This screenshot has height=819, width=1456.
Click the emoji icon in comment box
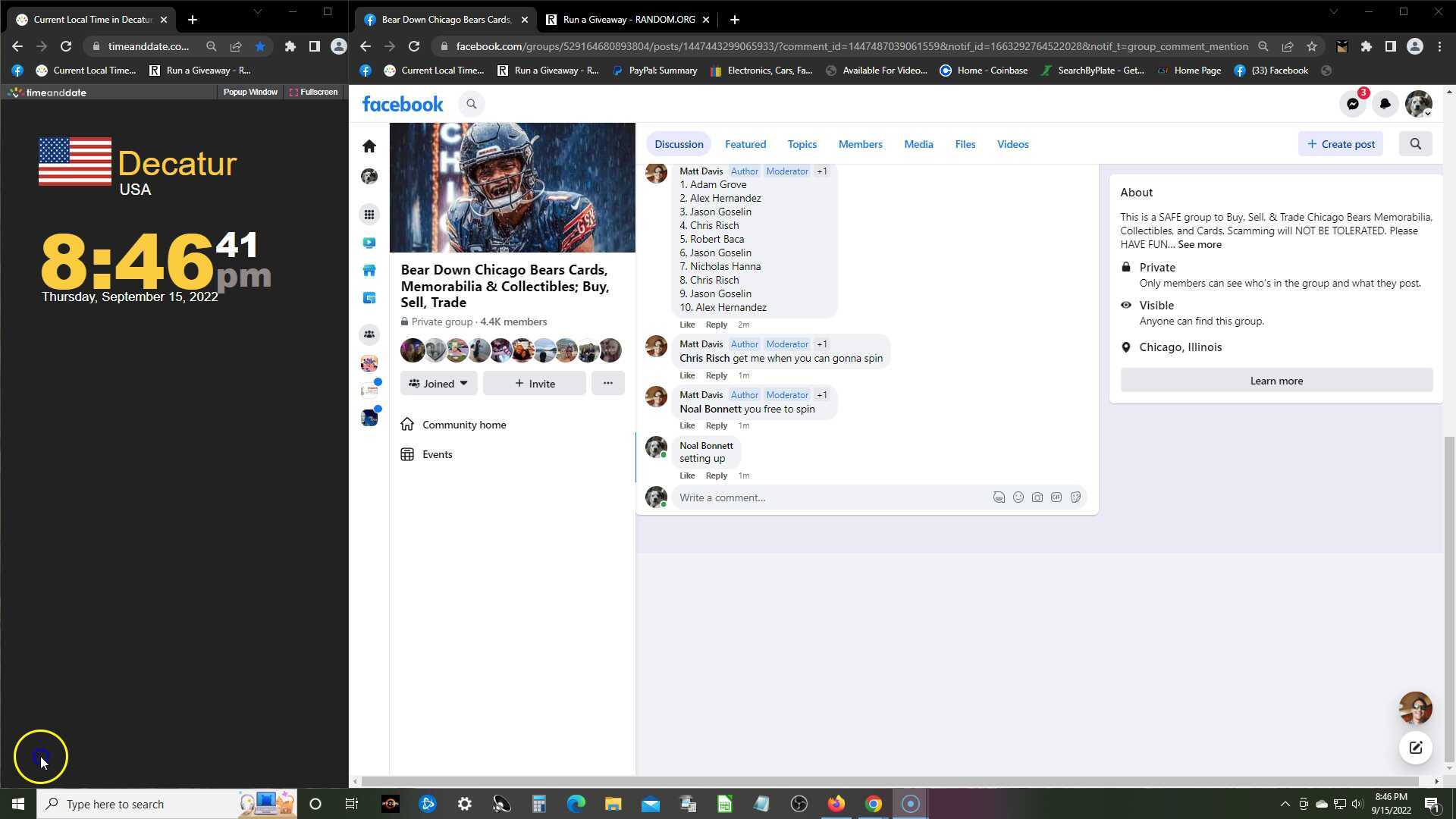[x=1018, y=497]
